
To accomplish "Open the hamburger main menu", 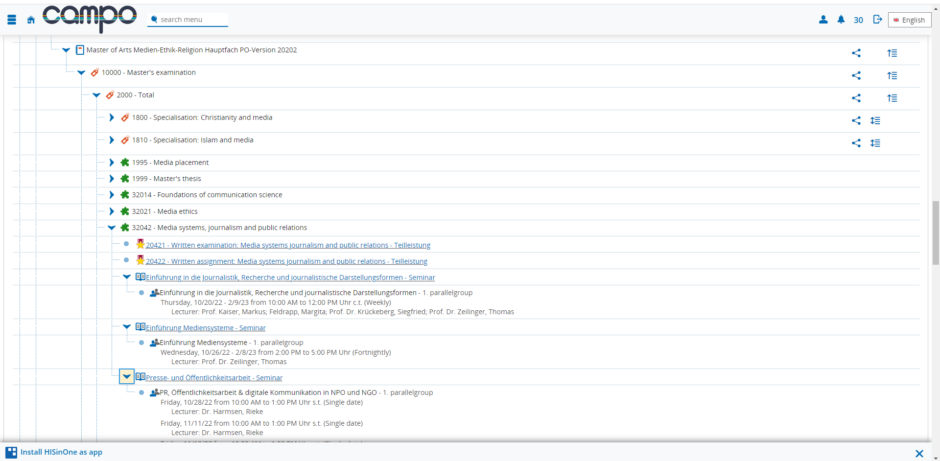I will (x=12, y=20).
